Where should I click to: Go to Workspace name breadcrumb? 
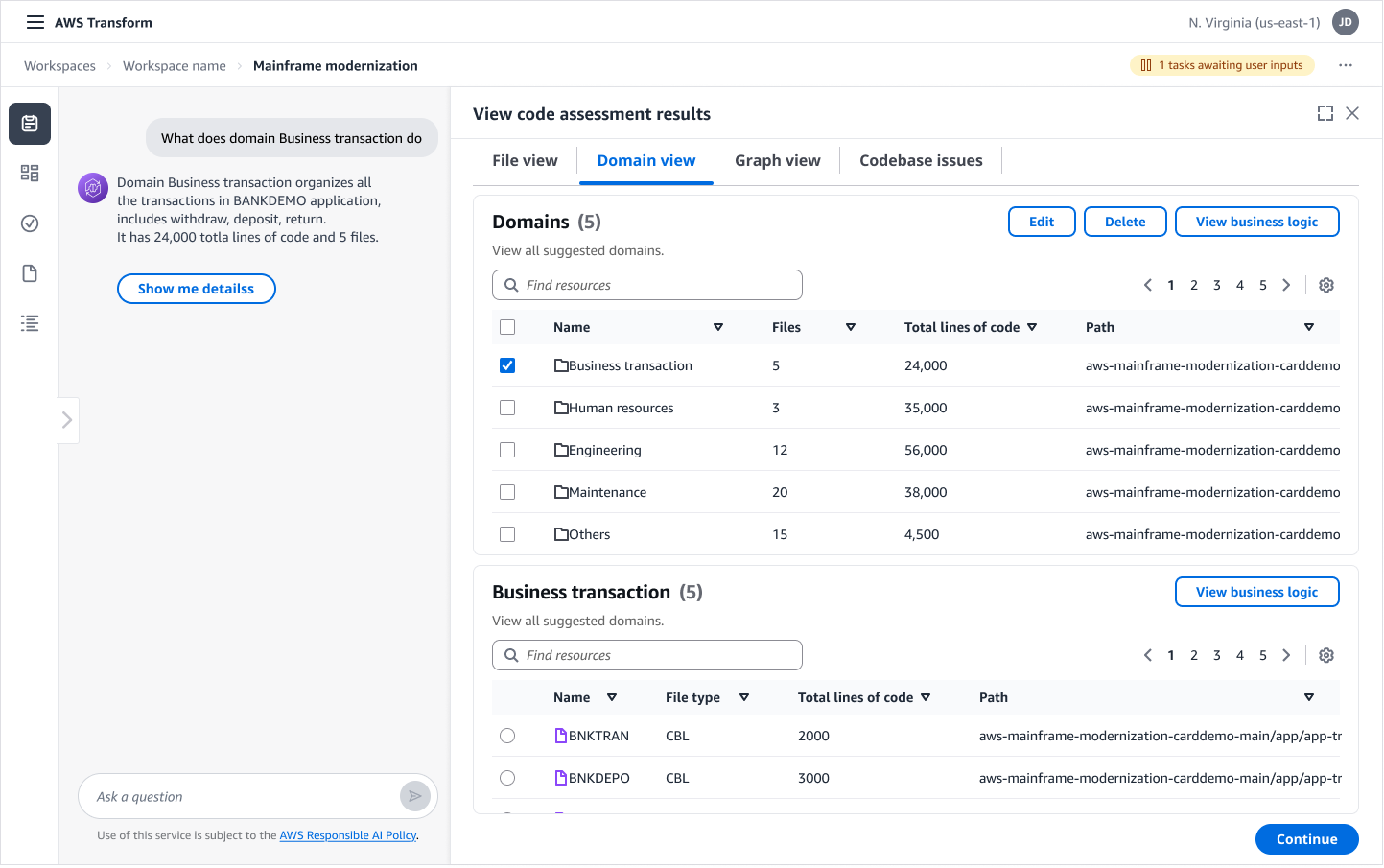pyautogui.click(x=175, y=66)
